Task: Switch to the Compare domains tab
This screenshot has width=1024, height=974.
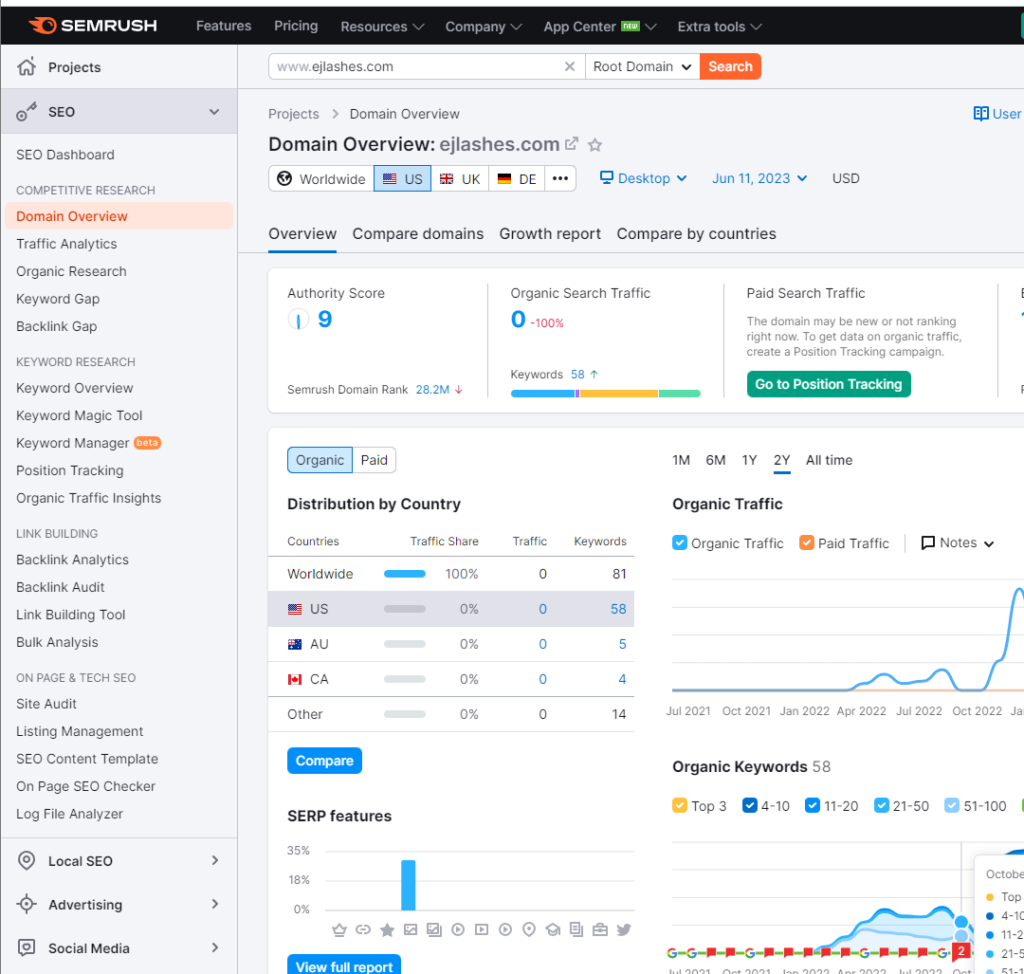Action: click(x=418, y=234)
